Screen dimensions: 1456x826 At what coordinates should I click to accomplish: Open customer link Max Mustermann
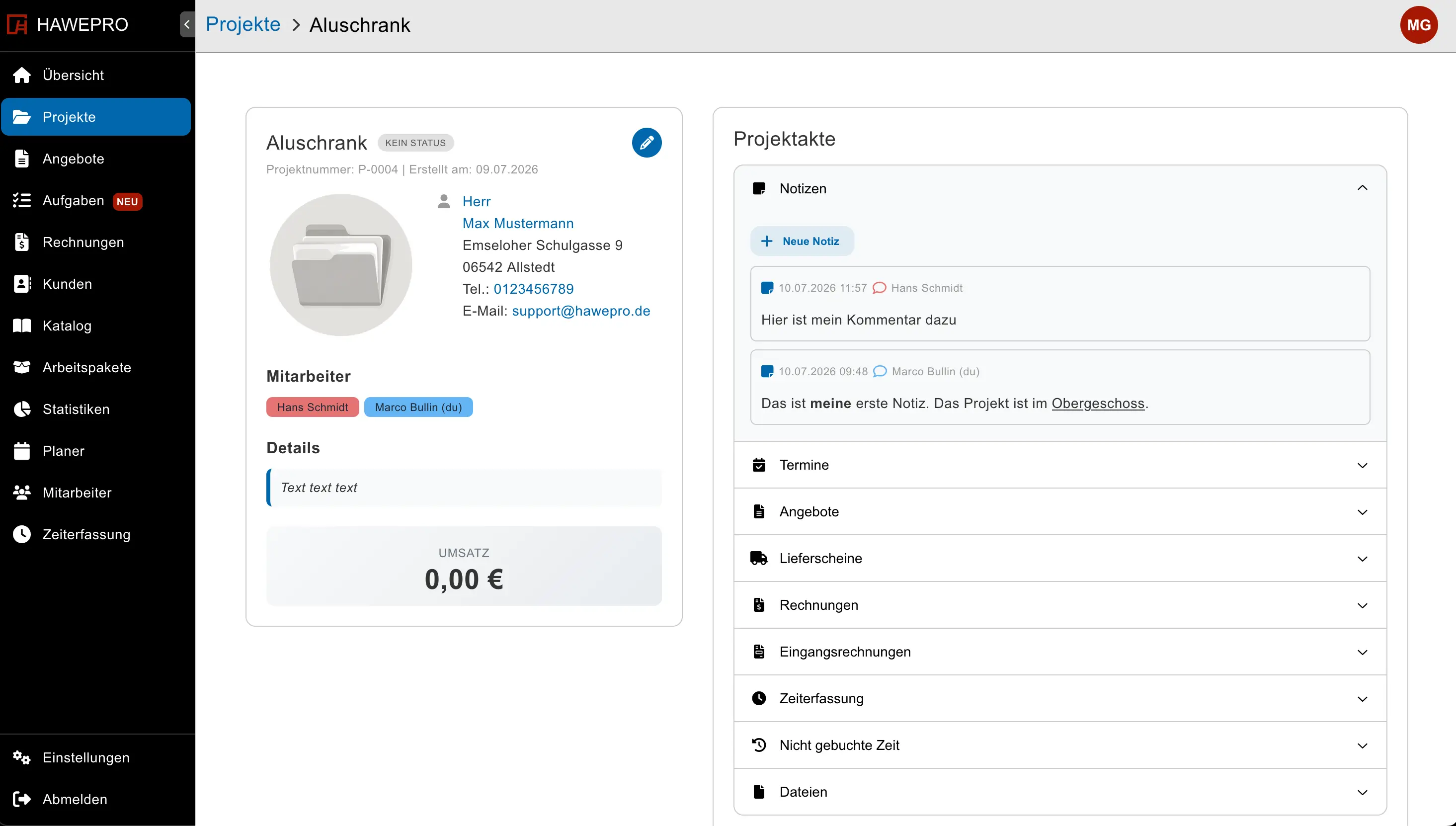[518, 224]
